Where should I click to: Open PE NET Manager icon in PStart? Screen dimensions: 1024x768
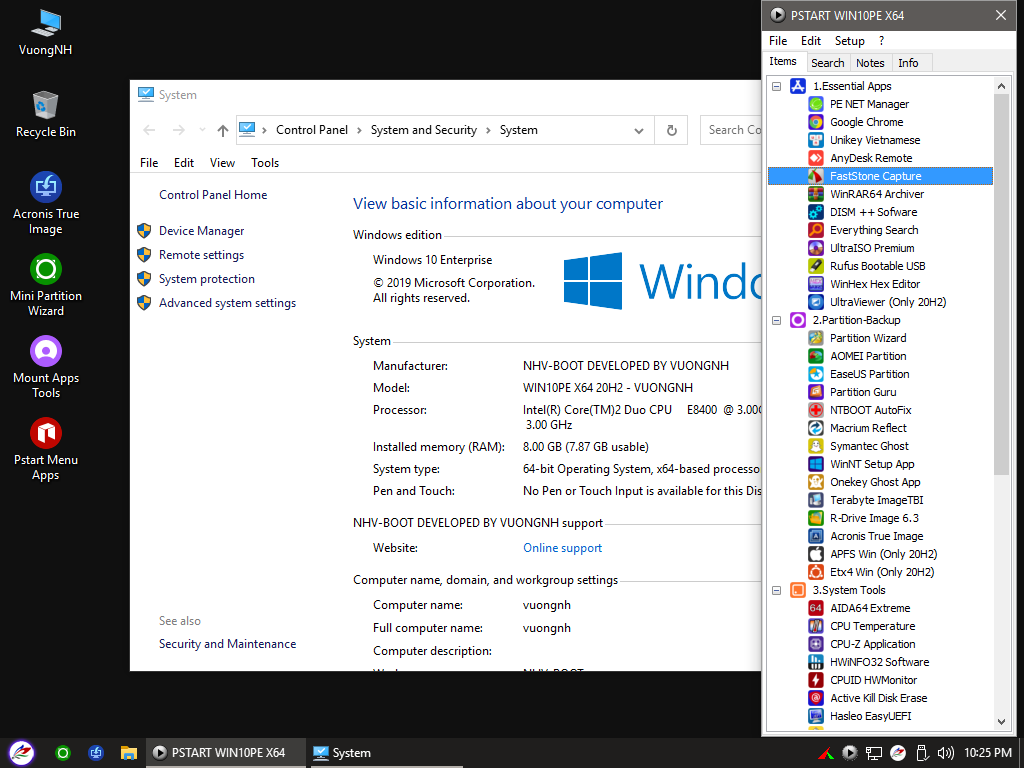[816, 104]
